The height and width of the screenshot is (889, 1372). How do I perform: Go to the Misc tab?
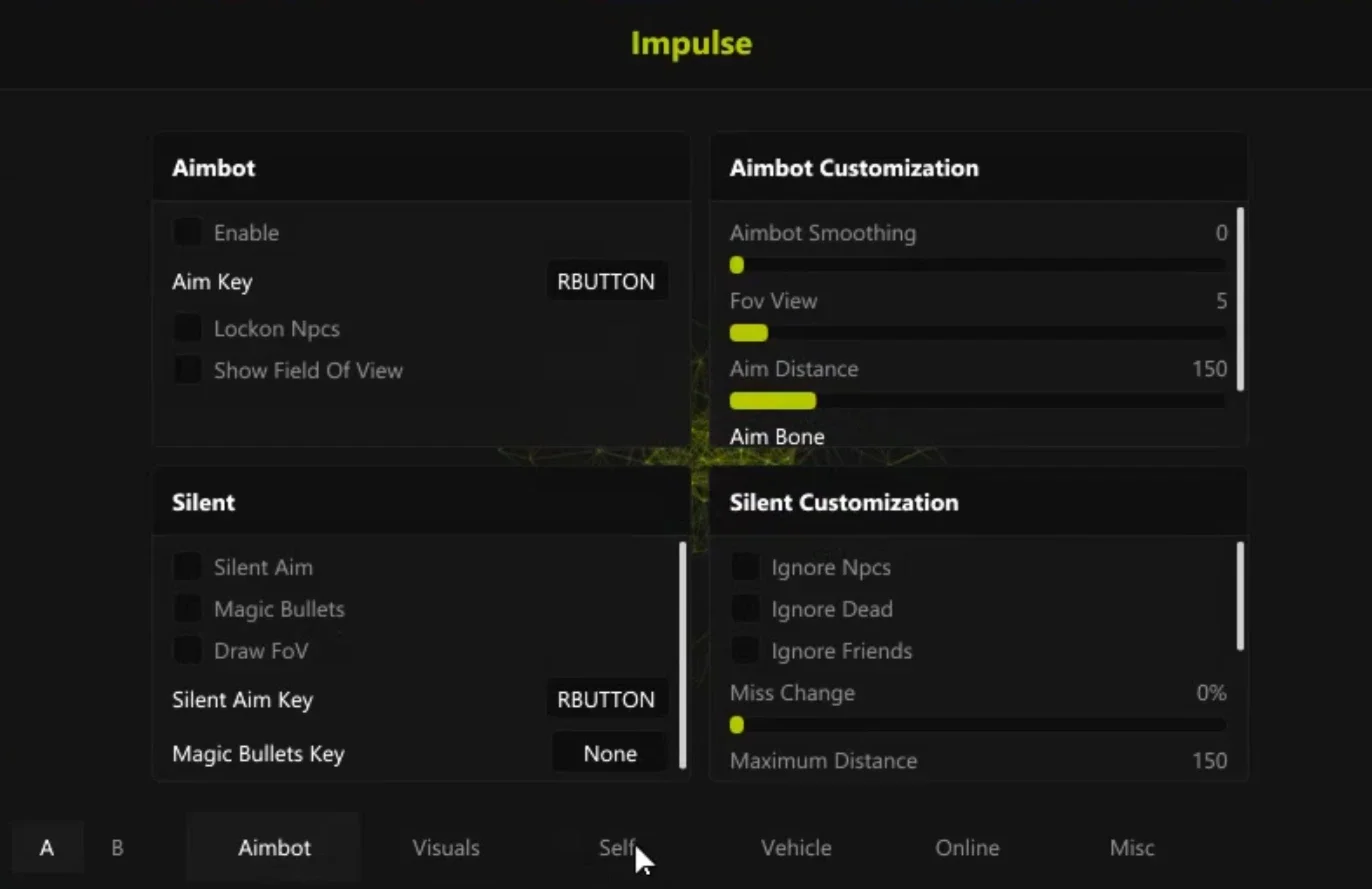click(1132, 847)
